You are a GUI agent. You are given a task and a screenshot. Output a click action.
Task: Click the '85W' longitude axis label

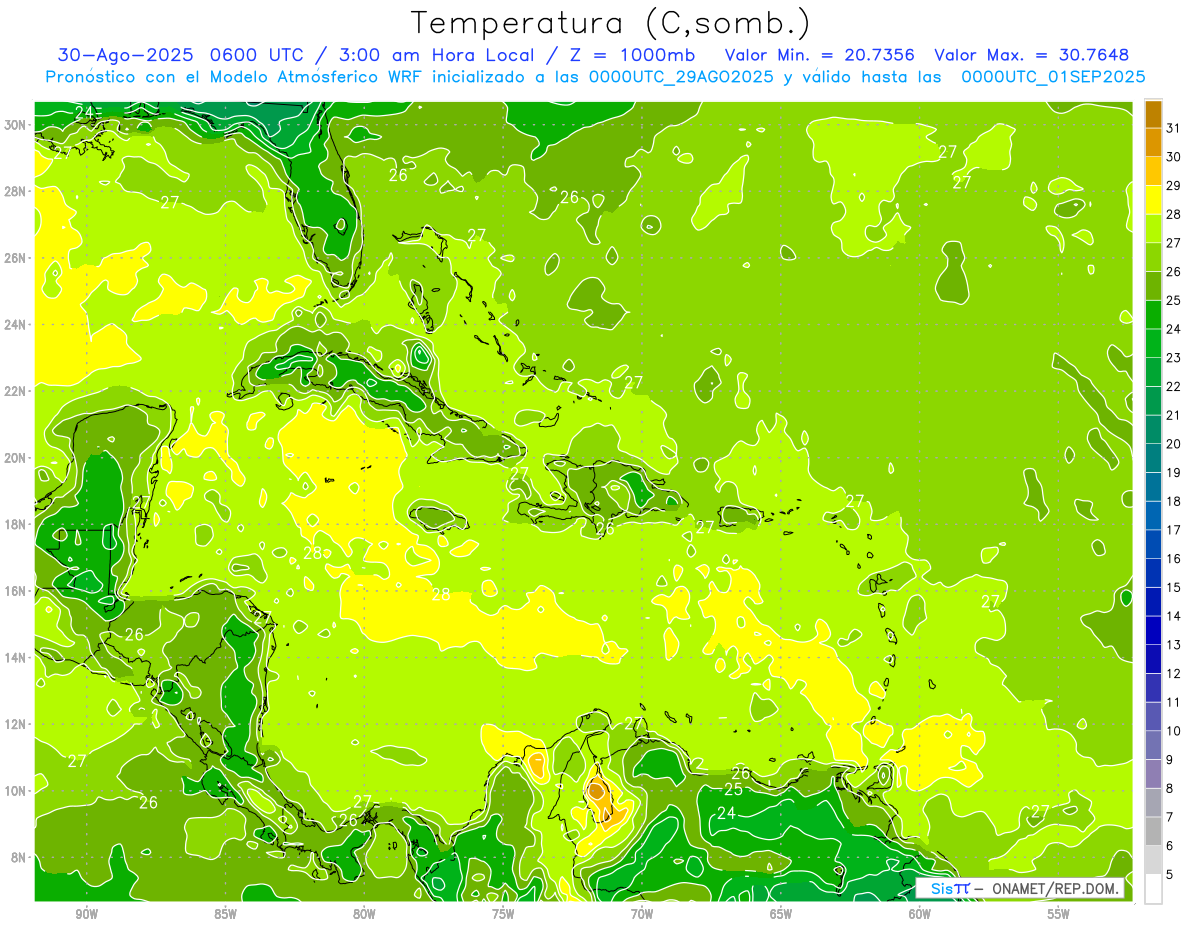[x=225, y=914]
